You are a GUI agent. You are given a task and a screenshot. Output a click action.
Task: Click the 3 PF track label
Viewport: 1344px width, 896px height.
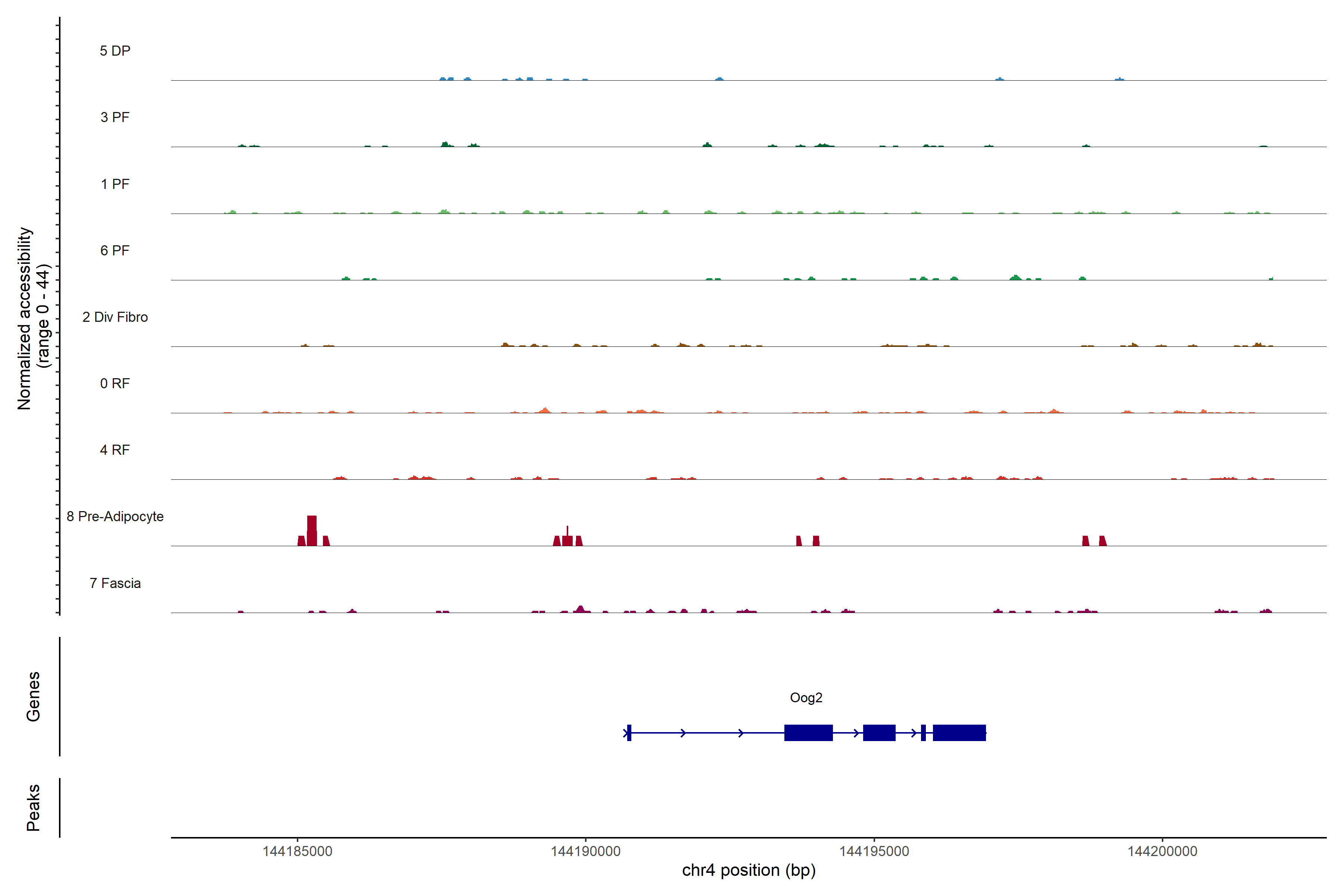point(115,117)
